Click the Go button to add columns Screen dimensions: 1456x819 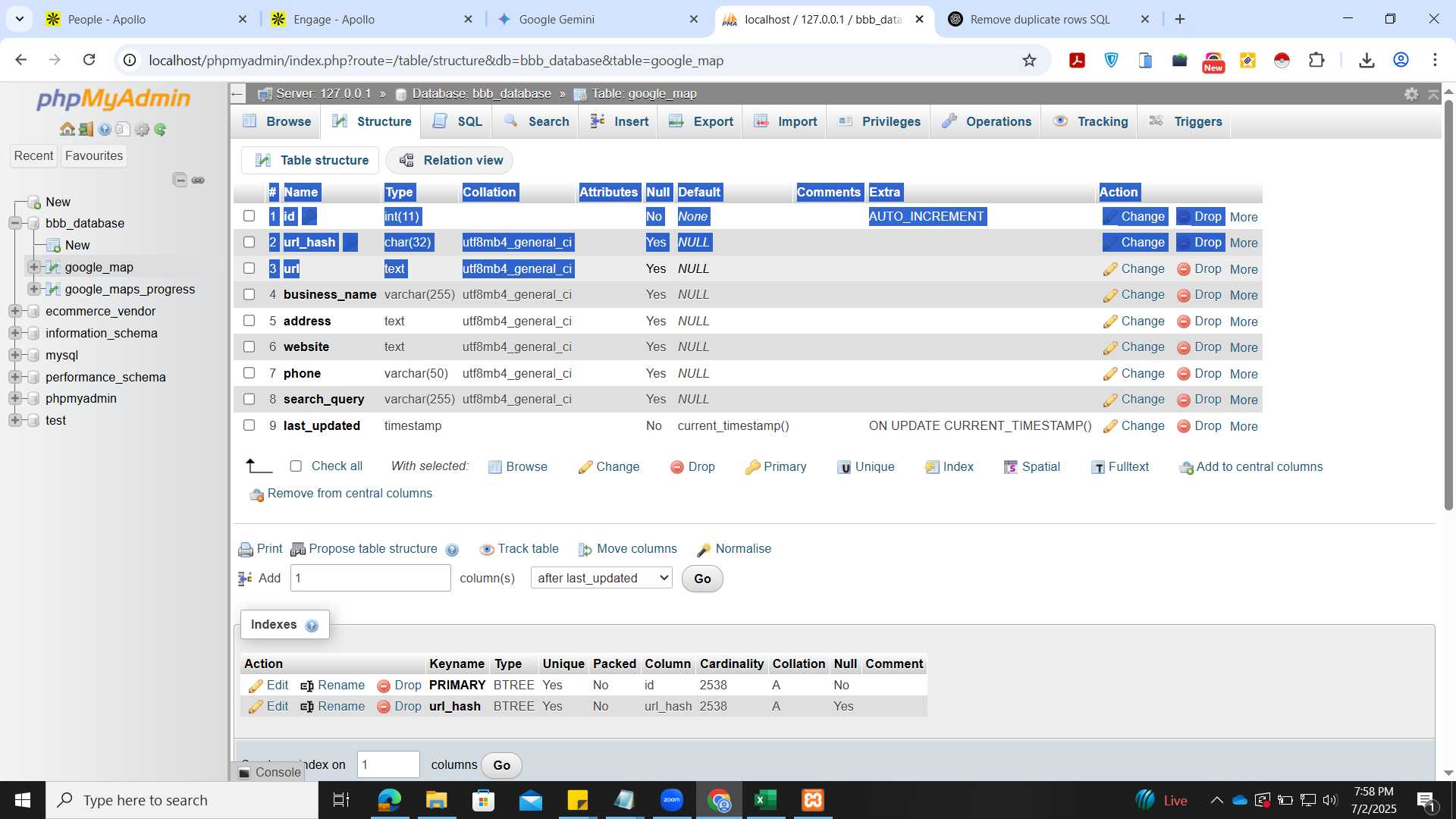pyautogui.click(x=702, y=579)
